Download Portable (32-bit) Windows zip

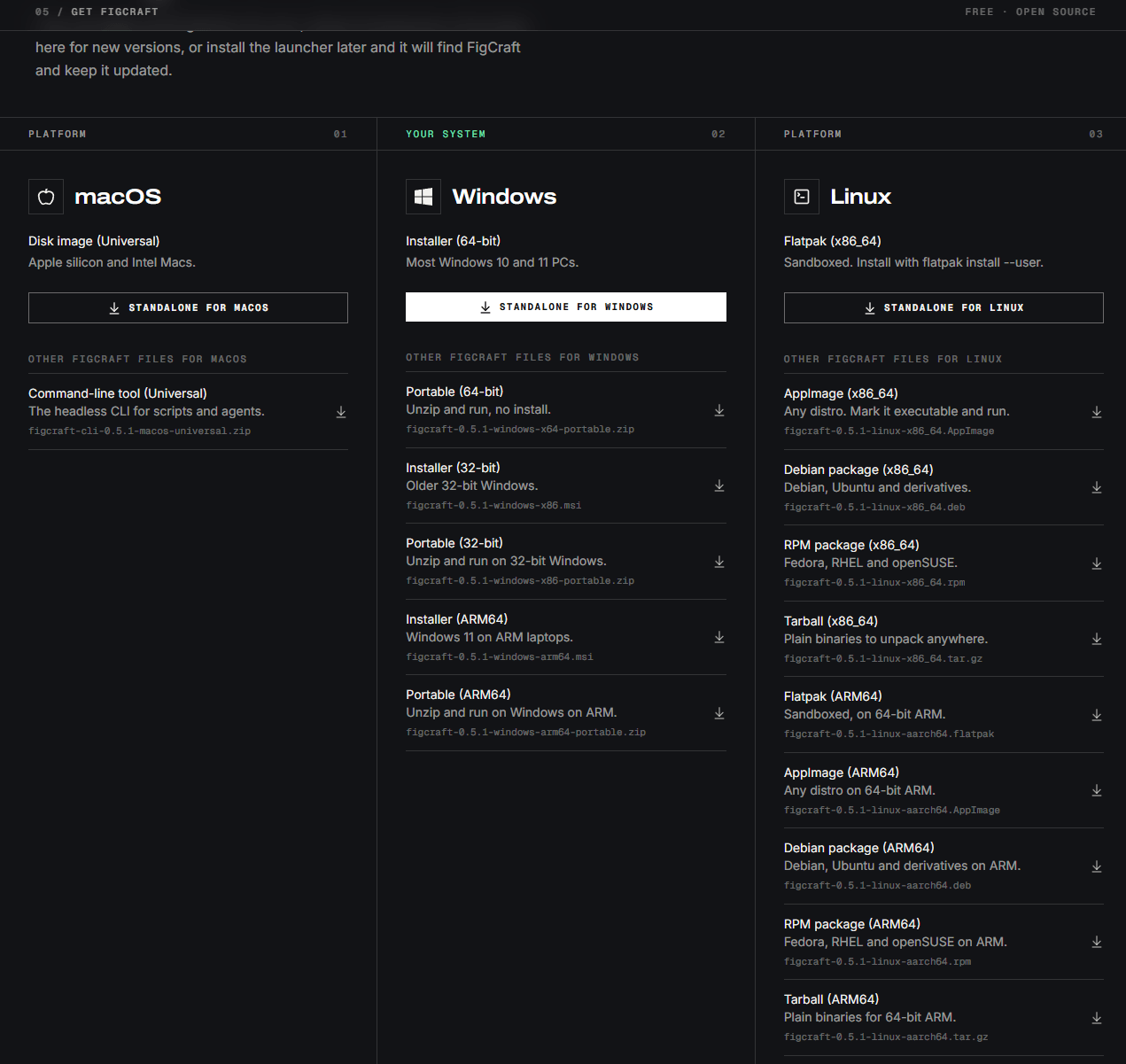(x=719, y=562)
